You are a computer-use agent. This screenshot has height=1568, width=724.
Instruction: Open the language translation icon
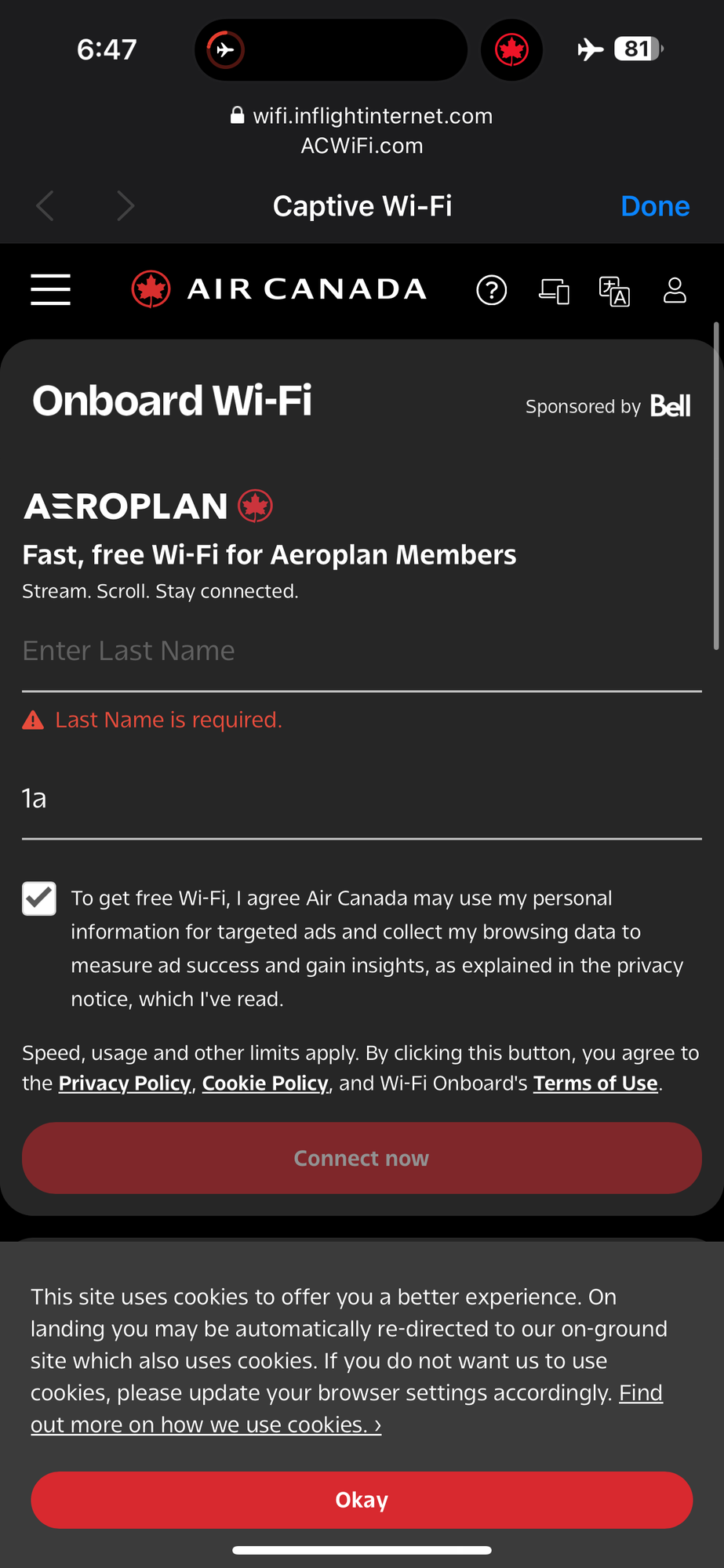[614, 291]
